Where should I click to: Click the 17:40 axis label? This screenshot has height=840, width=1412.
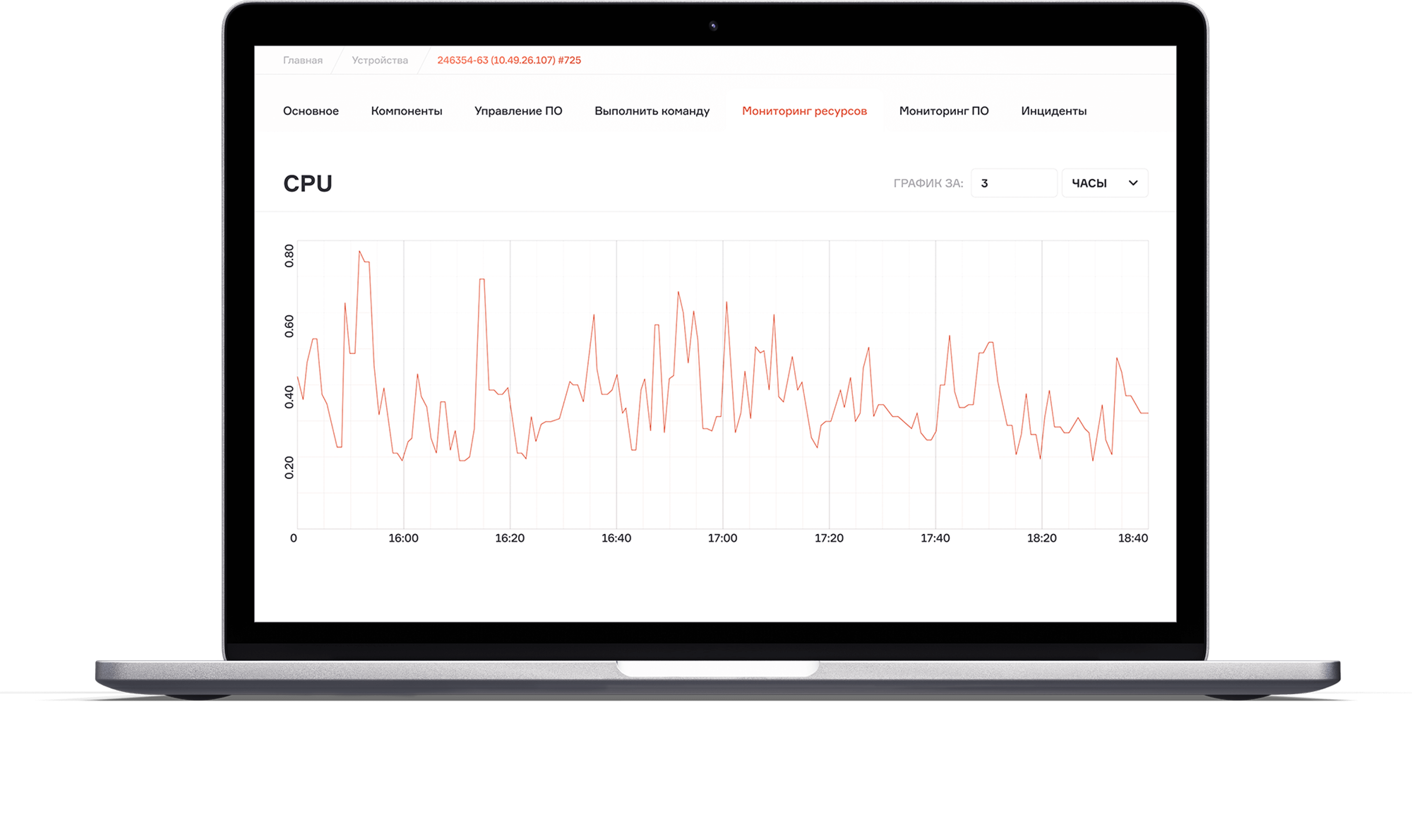tap(935, 538)
